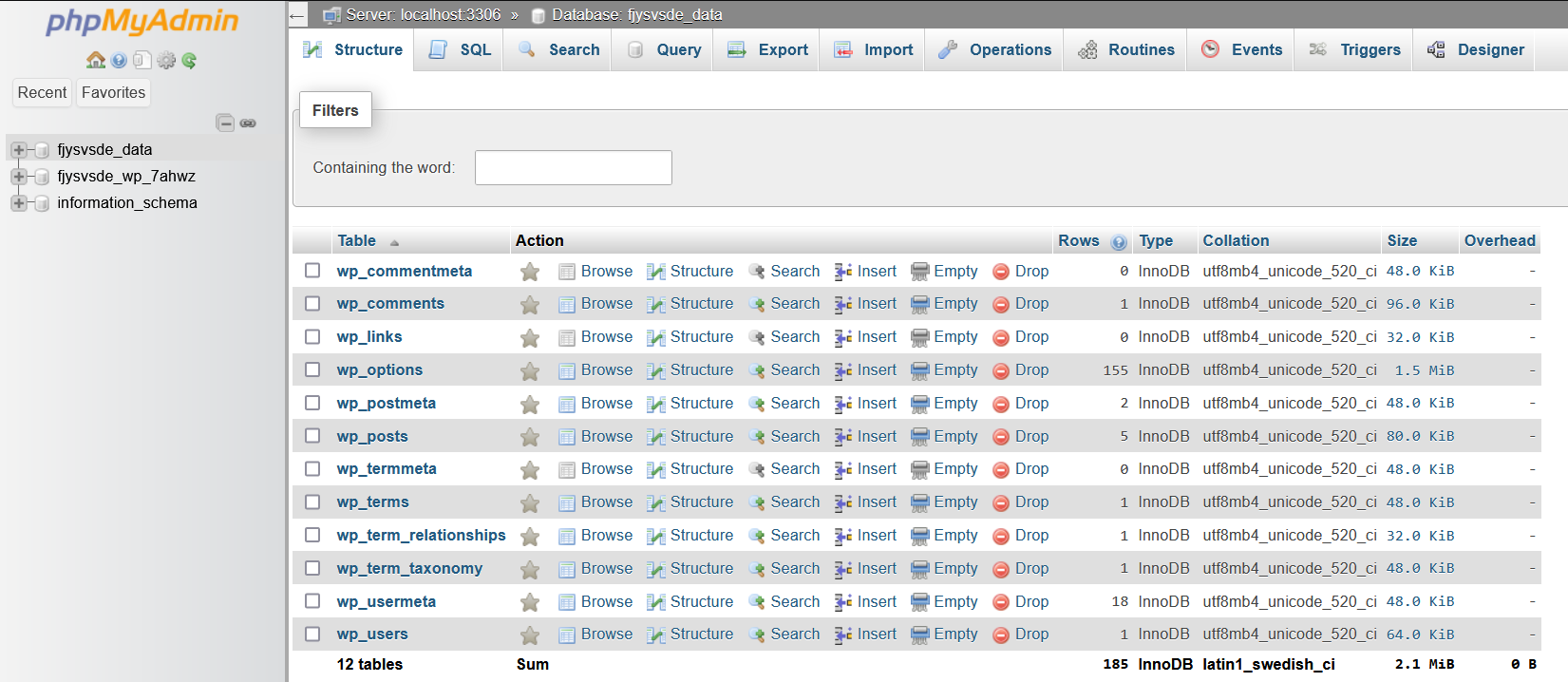Open the wp_term_relationships table link
Image resolution: width=1568 pixels, height=682 pixels.
pos(421,535)
